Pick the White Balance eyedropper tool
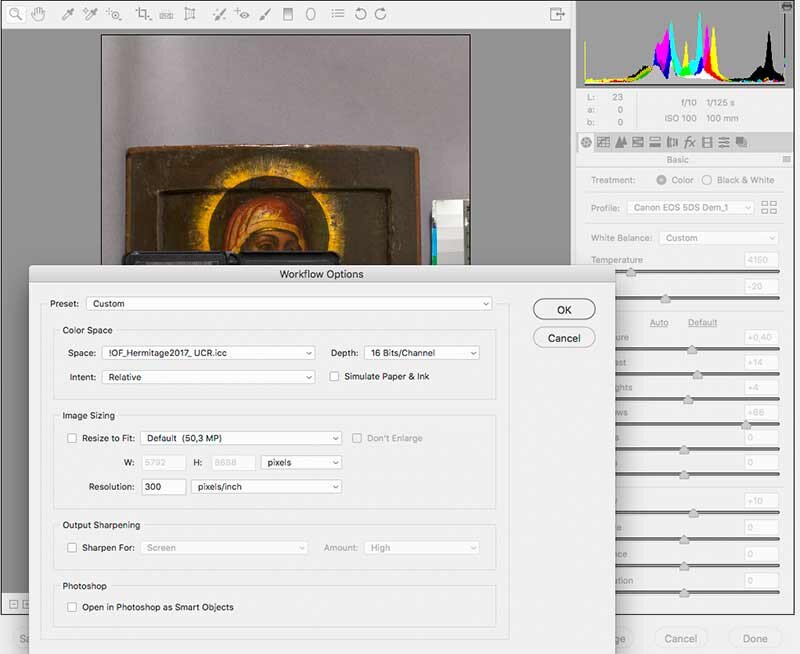Screen dimensions: 800x654 (x=68, y=15)
